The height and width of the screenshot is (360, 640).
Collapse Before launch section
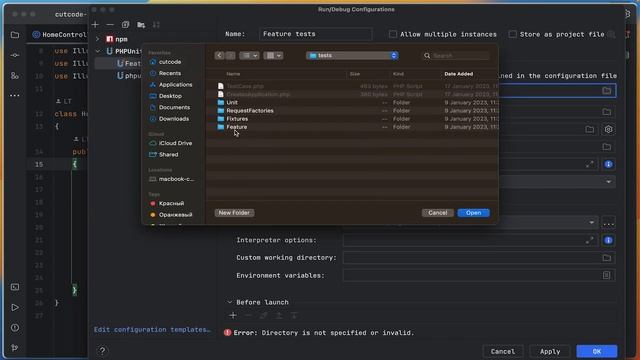(x=229, y=302)
